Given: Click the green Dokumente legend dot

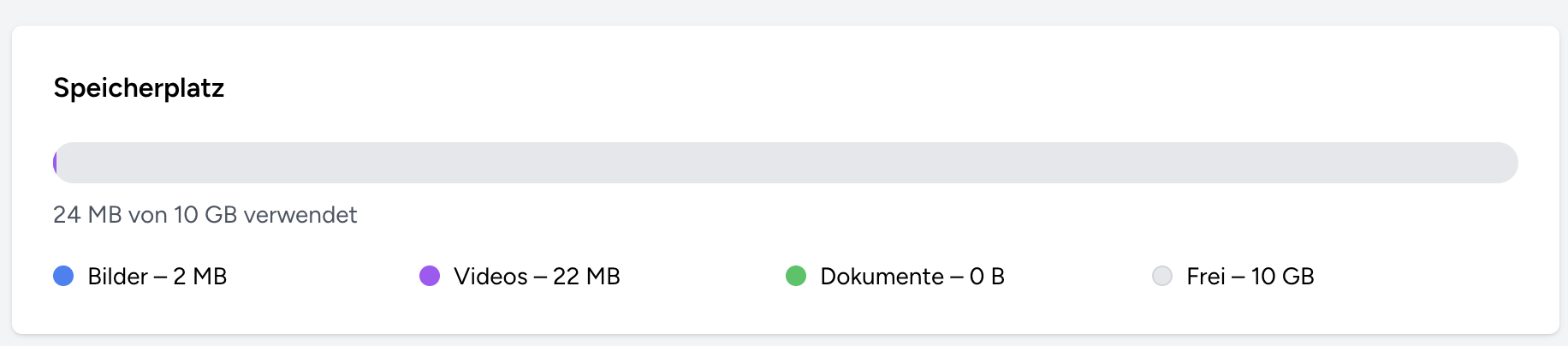Looking at the screenshot, I should [x=796, y=276].
